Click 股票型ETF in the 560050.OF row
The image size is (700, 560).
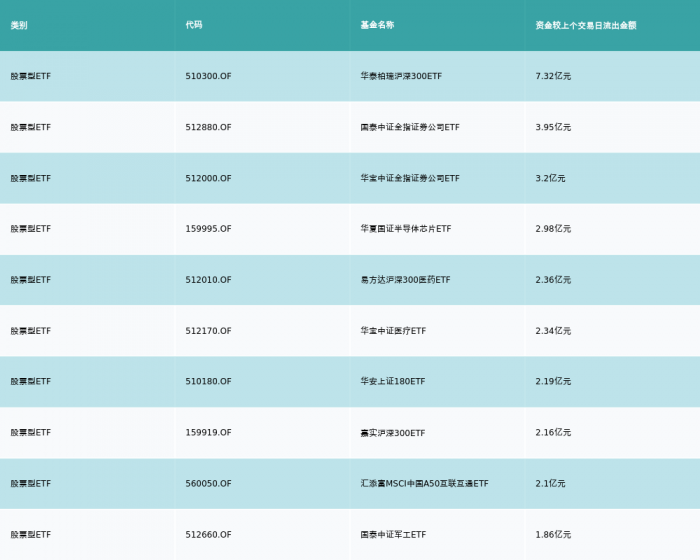tap(31, 484)
